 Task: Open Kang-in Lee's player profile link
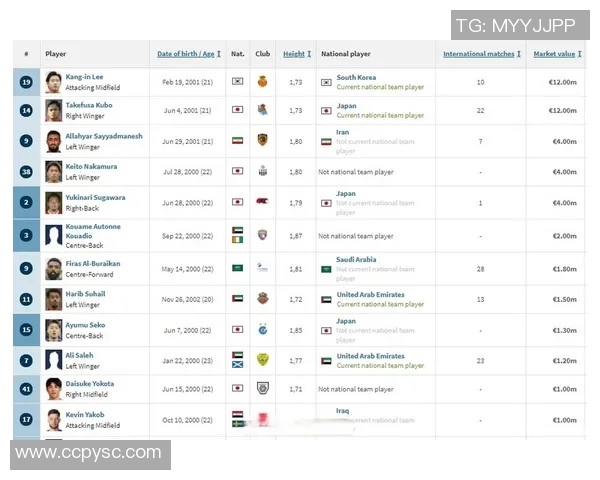click(85, 77)
